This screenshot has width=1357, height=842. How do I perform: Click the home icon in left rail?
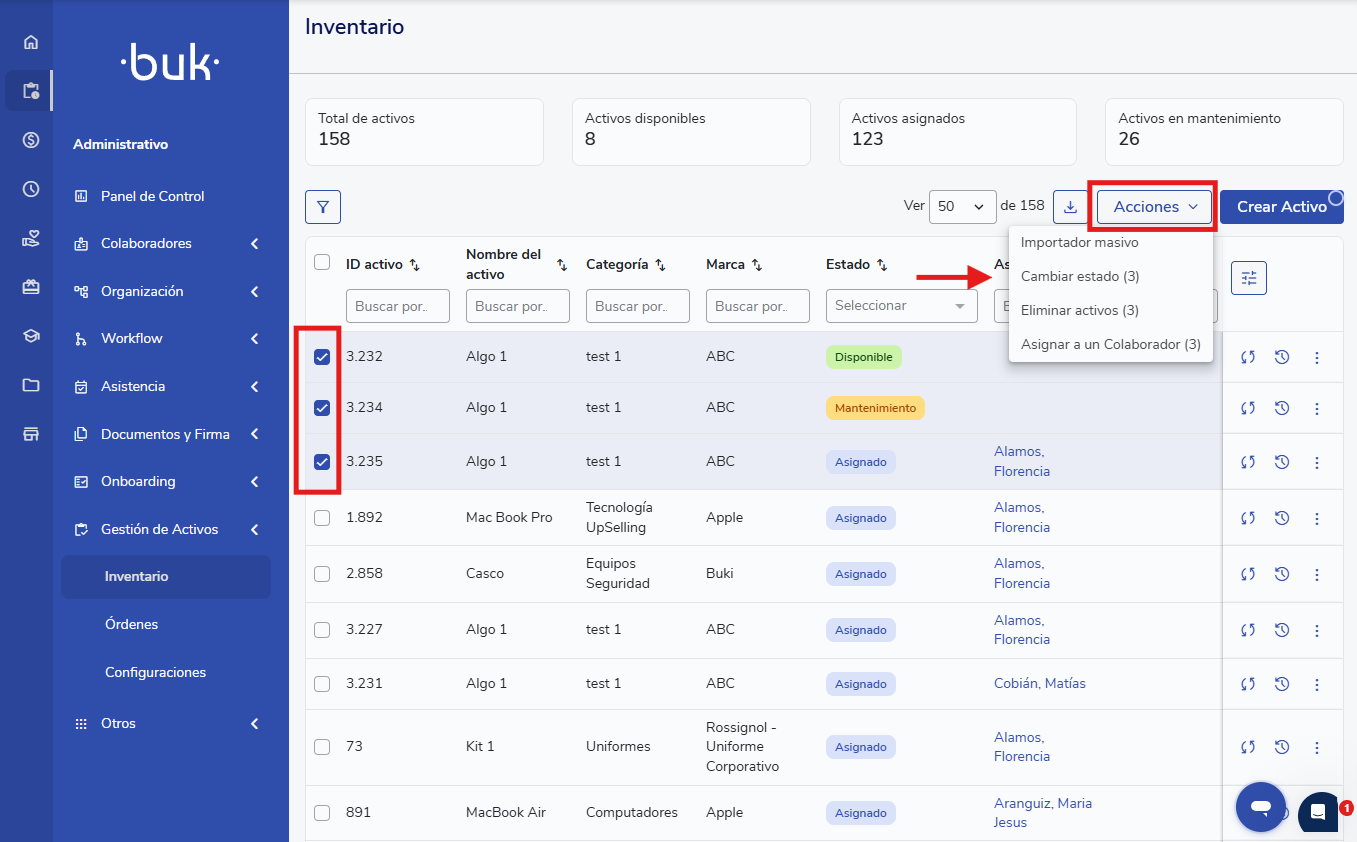31,42
